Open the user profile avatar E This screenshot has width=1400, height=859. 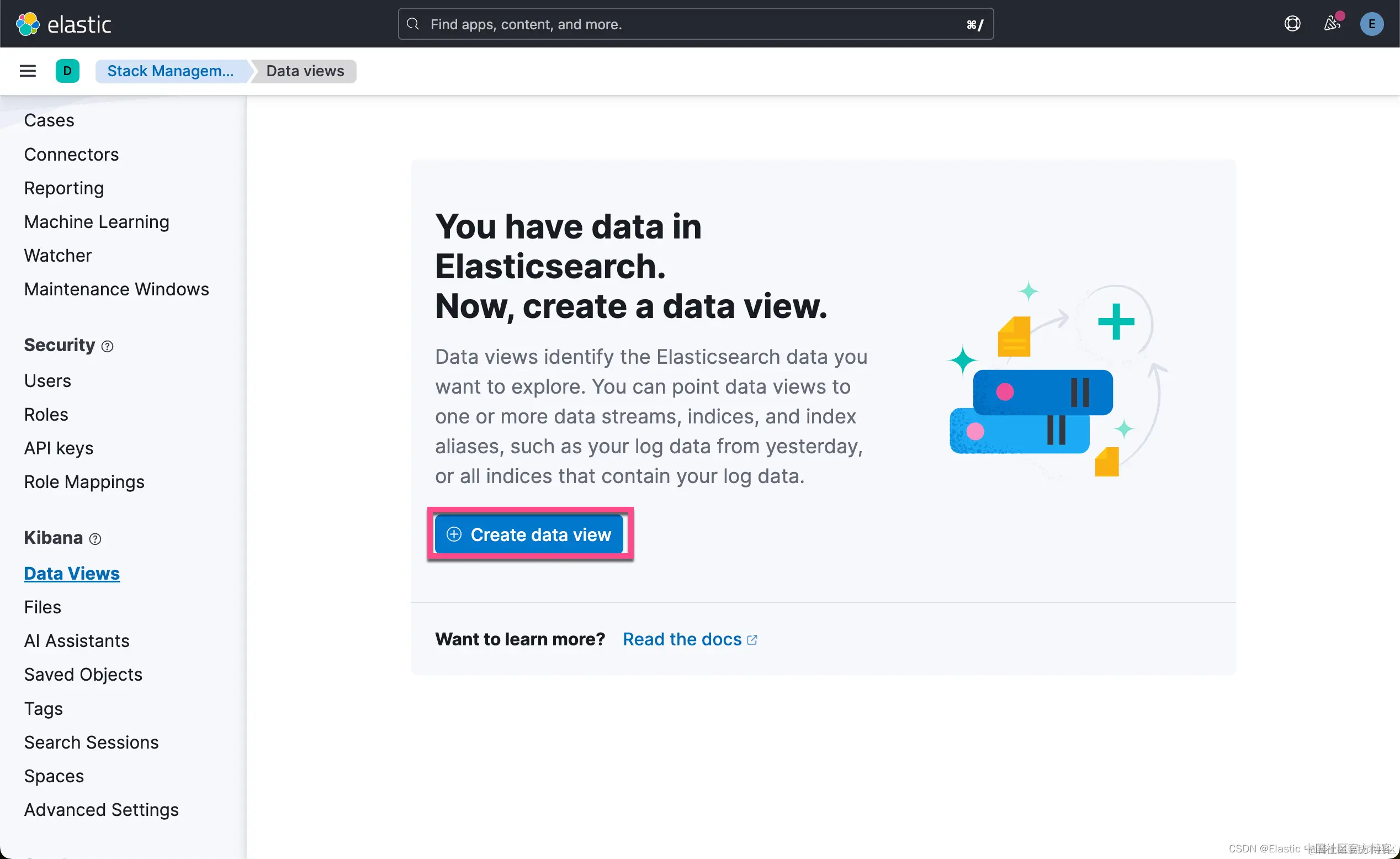click(x=1372, y=24)
